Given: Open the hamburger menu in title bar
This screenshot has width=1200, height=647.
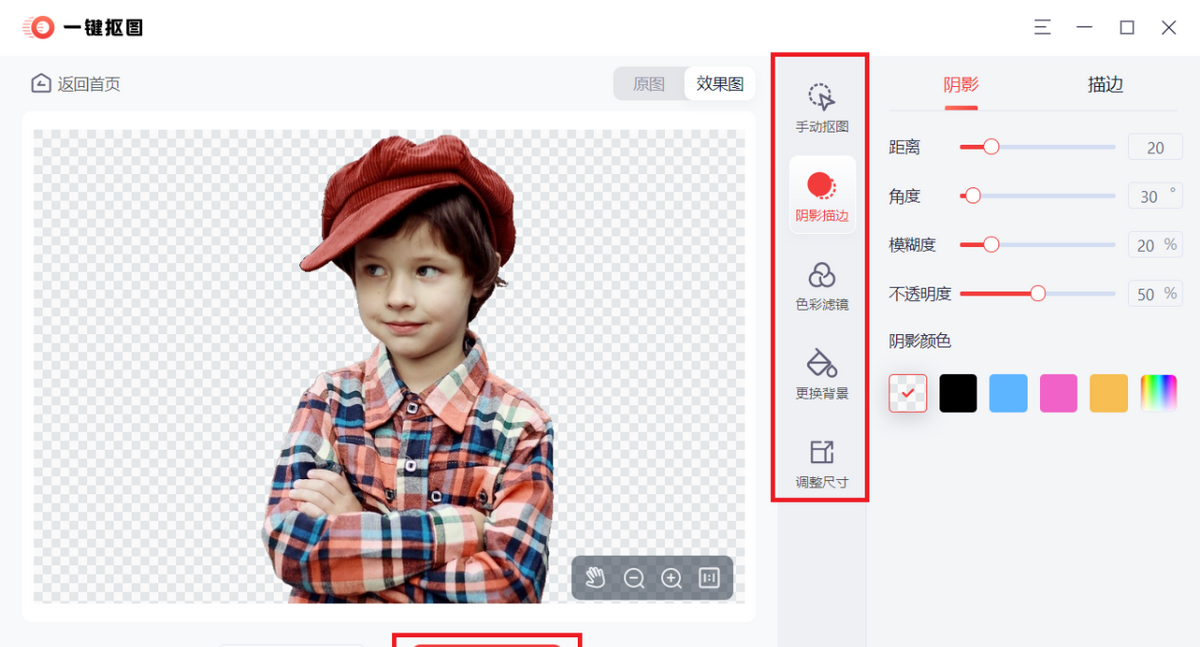Looking at the screenshot, I should point(1043,27).
